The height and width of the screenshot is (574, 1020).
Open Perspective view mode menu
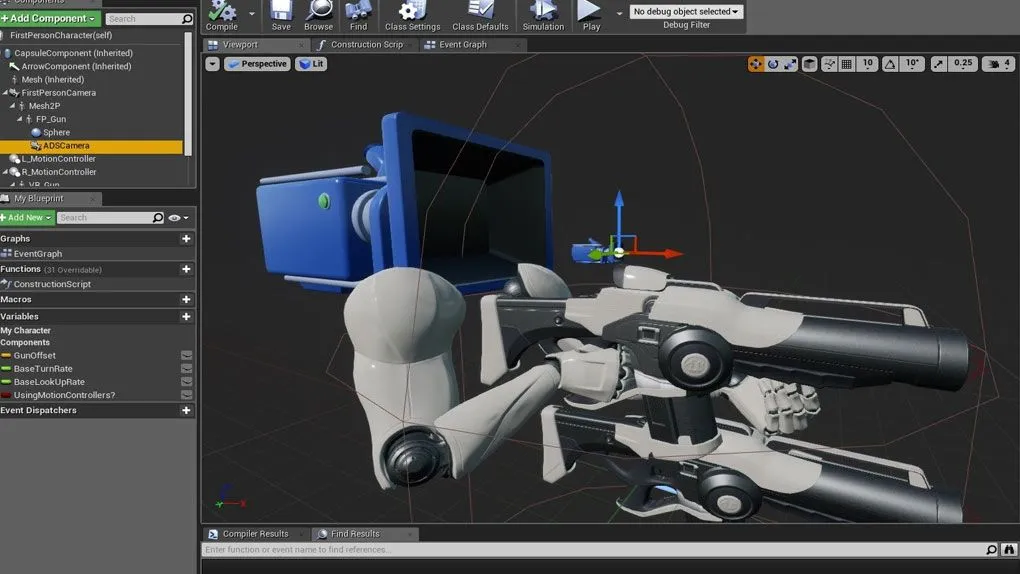click(258, 64)
